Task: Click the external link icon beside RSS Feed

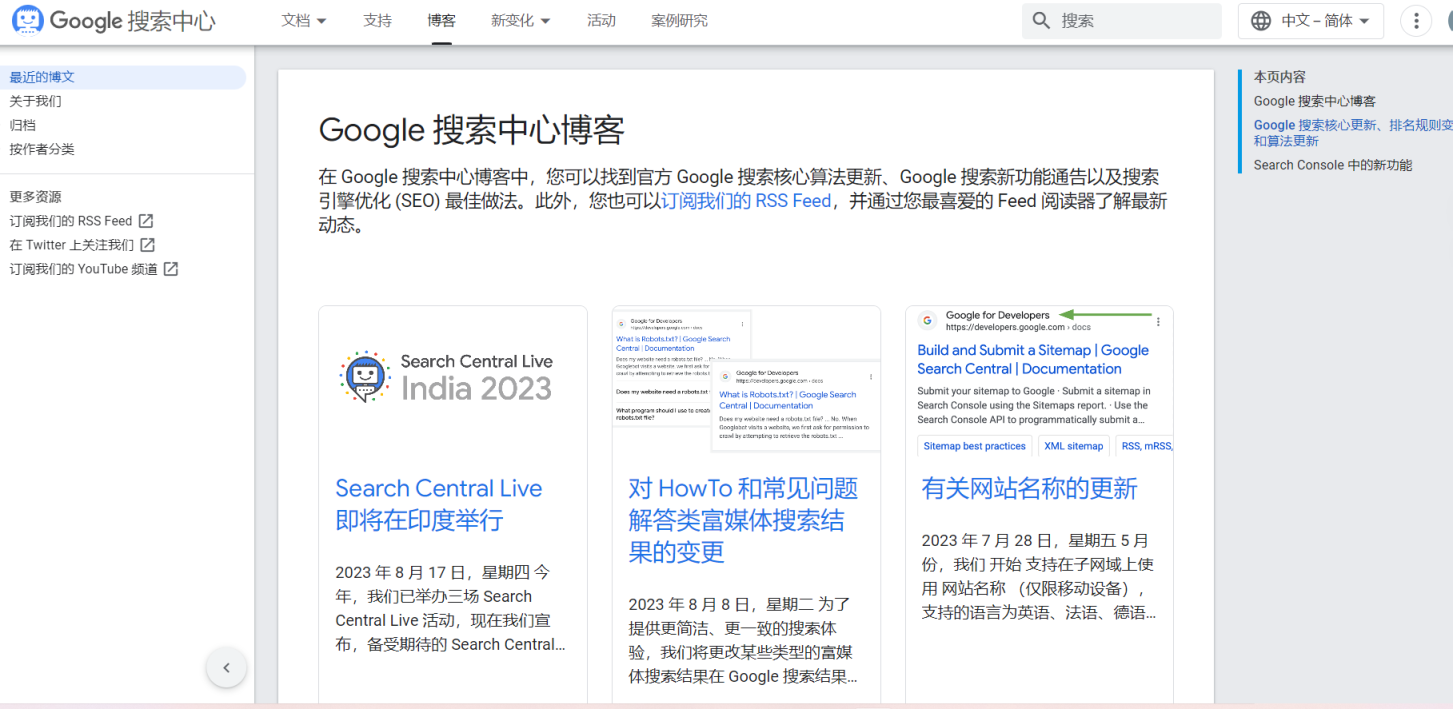Action: point(146,221)
